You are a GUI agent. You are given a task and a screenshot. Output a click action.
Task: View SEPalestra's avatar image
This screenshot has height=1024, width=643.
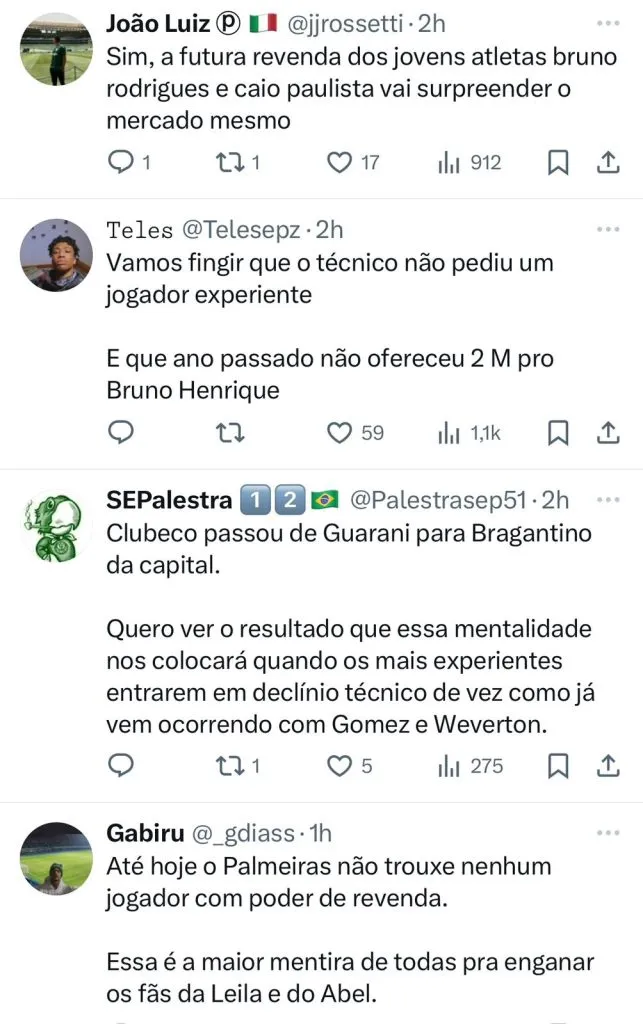[57, 525]
